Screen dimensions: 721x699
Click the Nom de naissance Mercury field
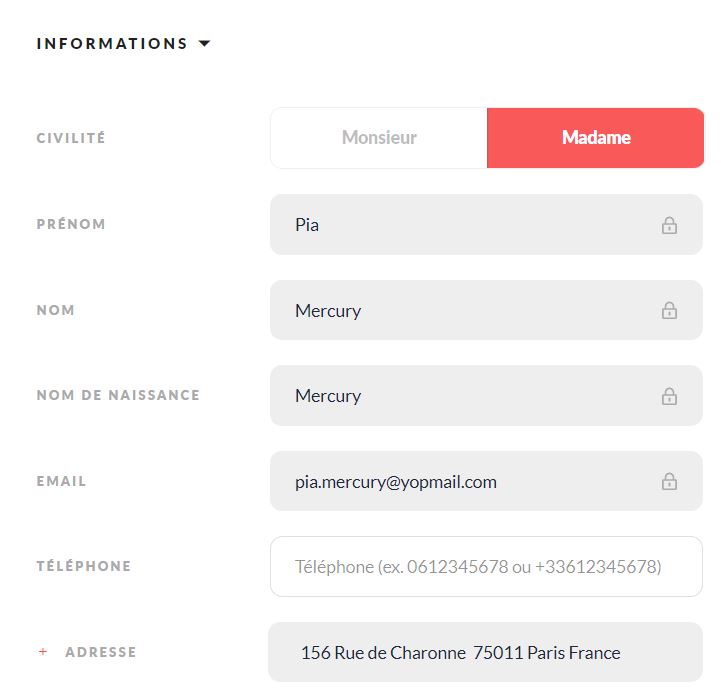coord(486,395)
